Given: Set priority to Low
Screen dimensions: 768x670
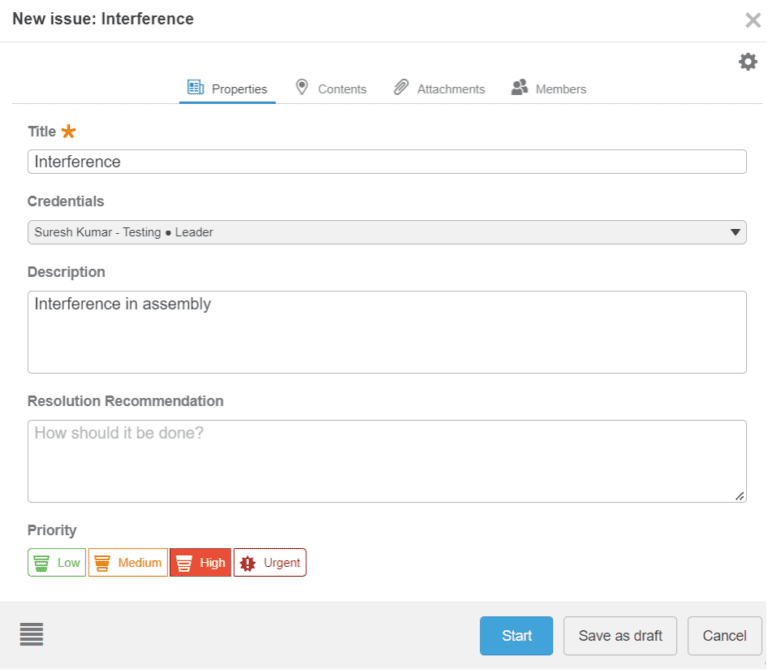Looking at the screenshot, I should point(57,563).
